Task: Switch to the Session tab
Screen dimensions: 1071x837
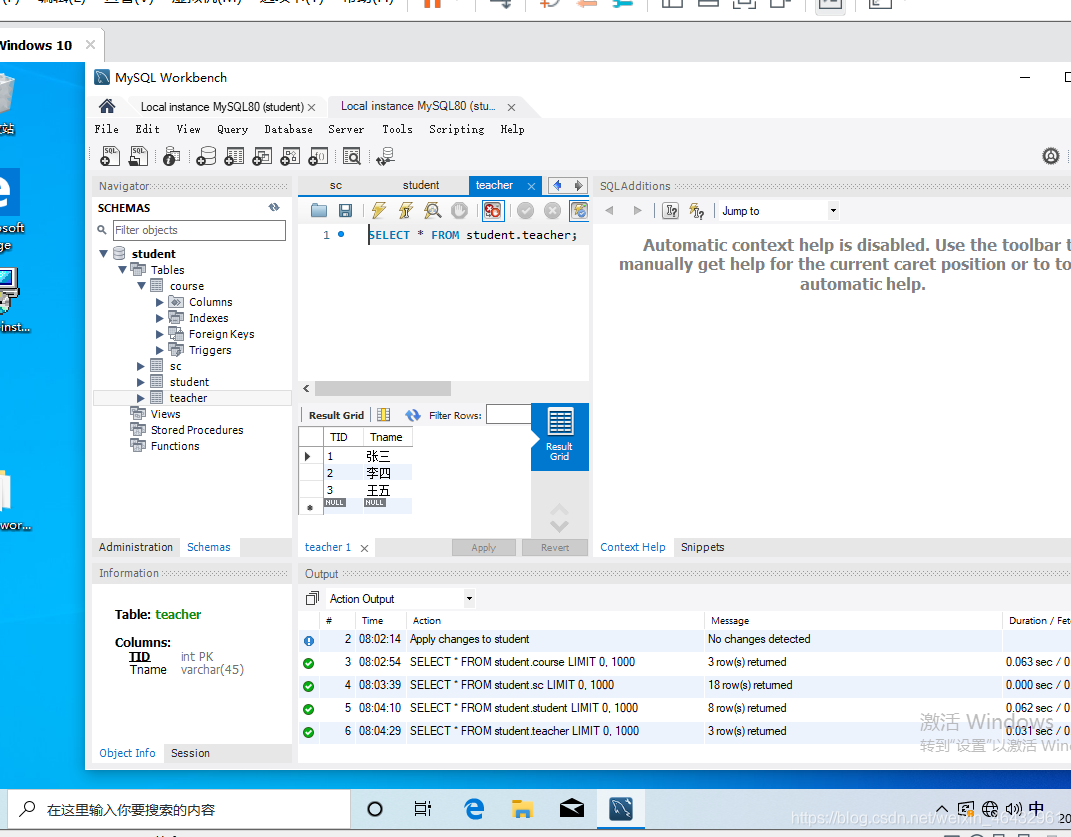Action: [x=190, y=753]
